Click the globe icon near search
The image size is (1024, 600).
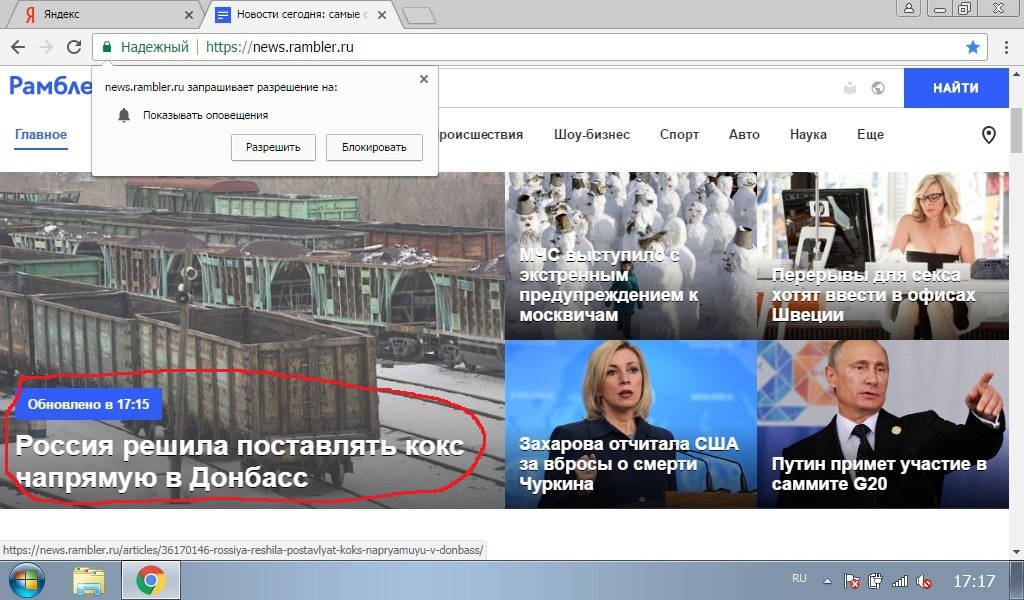click(878, 88)
